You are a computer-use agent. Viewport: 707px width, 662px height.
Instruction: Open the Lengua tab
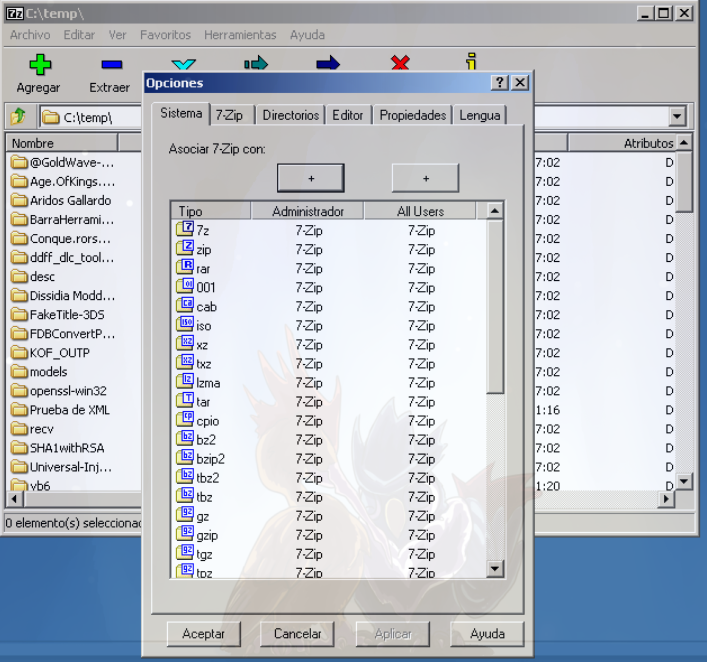(x=480, y=115)
